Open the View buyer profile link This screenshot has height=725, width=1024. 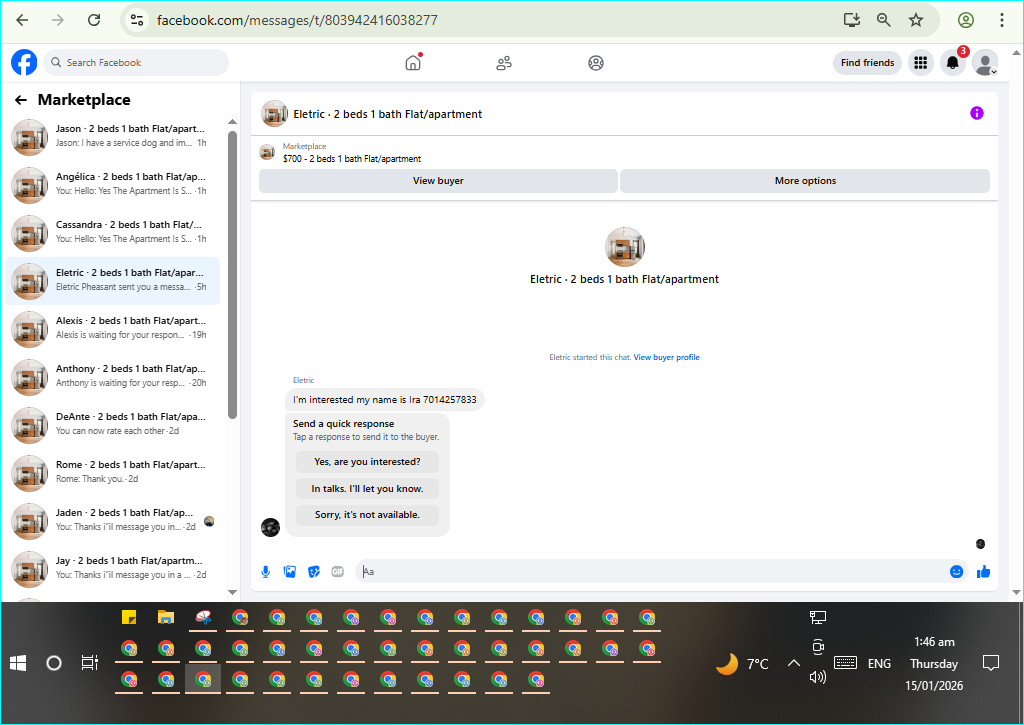click(666, 357)
